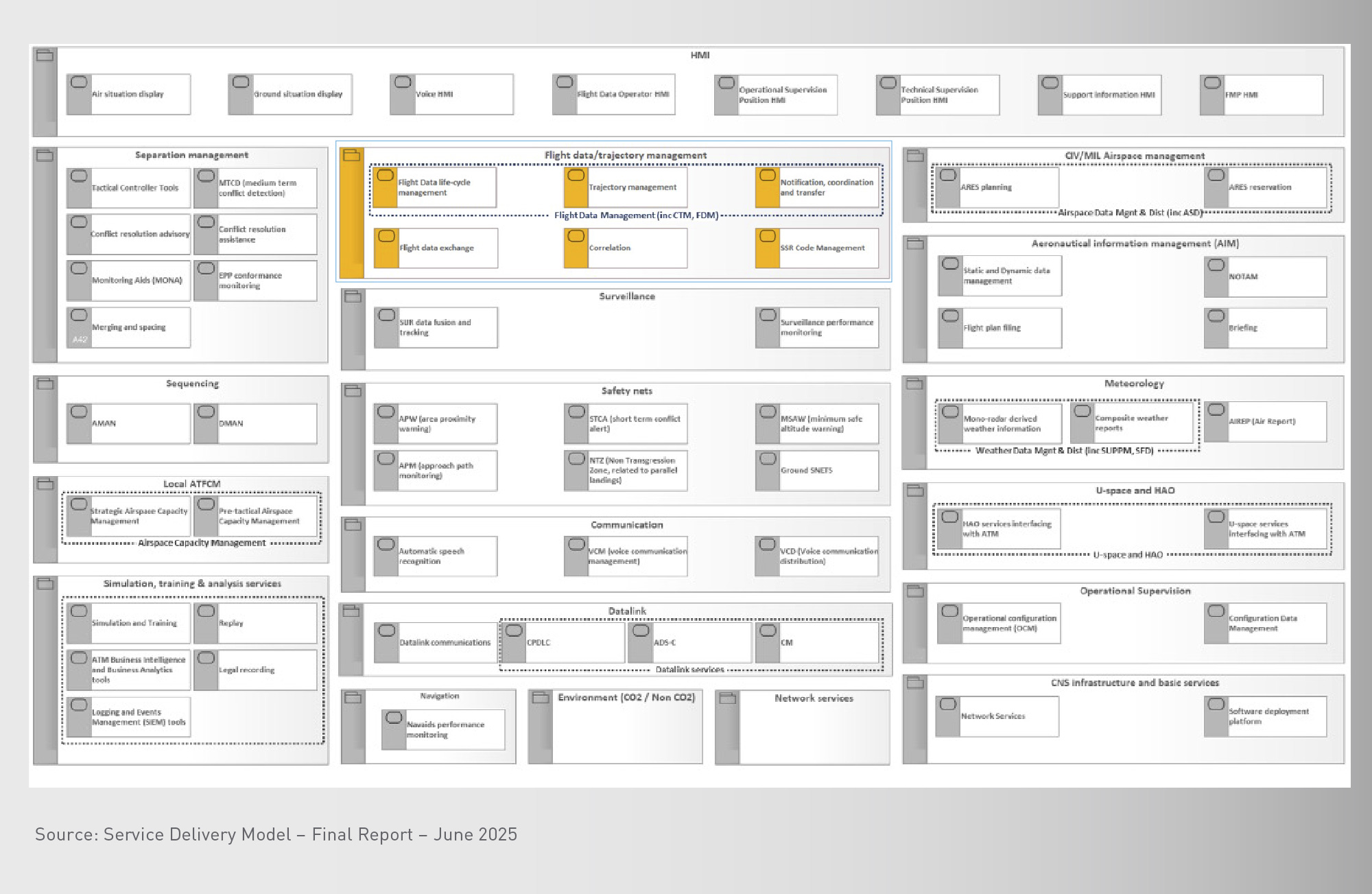The image size is (1372, 894).
Task: Click the Surveillance group folder icon
Action: click(353, 297)
